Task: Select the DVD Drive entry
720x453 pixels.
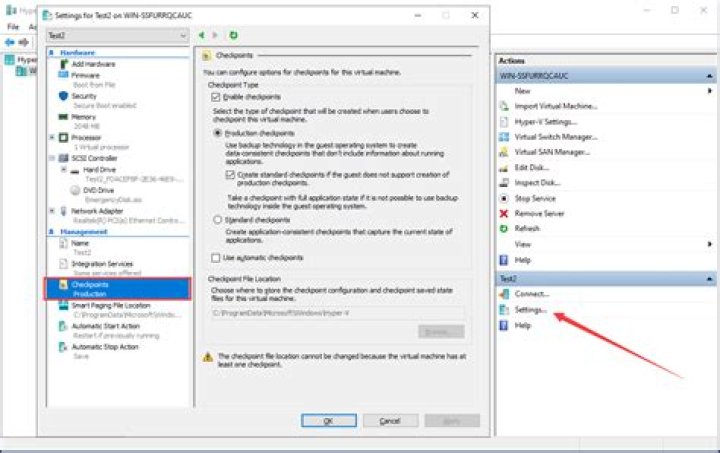Action: 98,190
